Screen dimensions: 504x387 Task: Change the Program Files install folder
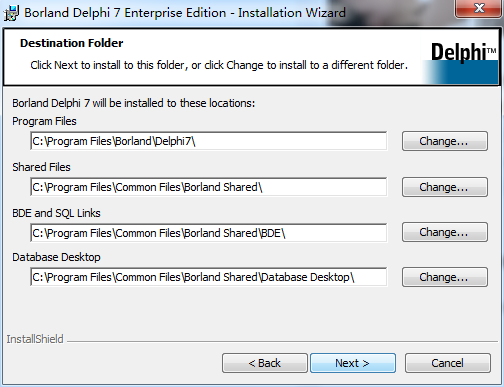445,141
